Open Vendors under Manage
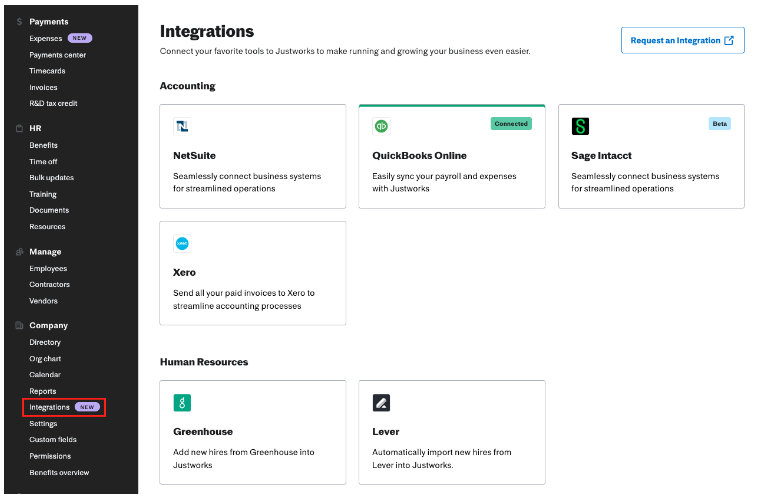 43,301
